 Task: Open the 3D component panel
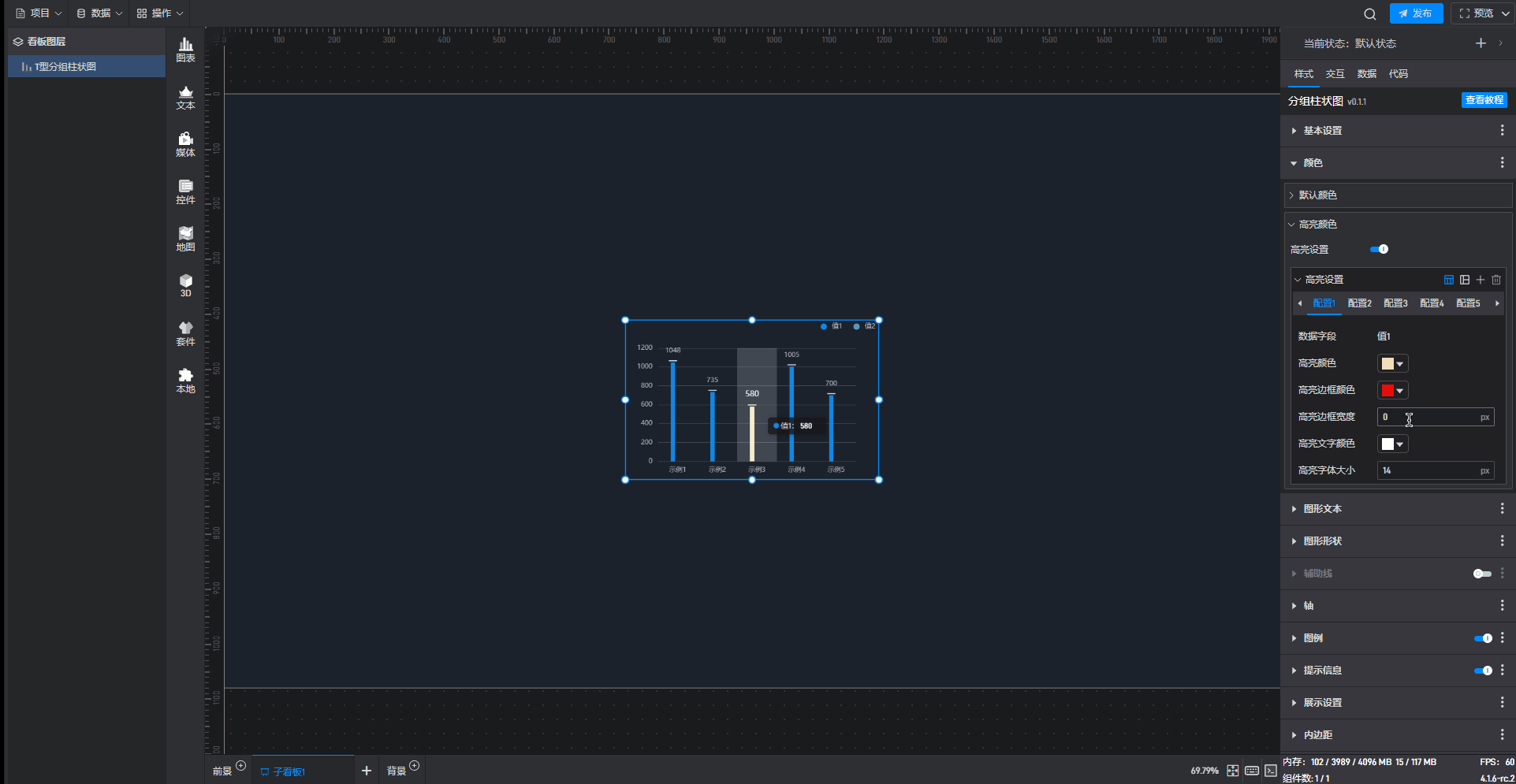pos(185,285)
